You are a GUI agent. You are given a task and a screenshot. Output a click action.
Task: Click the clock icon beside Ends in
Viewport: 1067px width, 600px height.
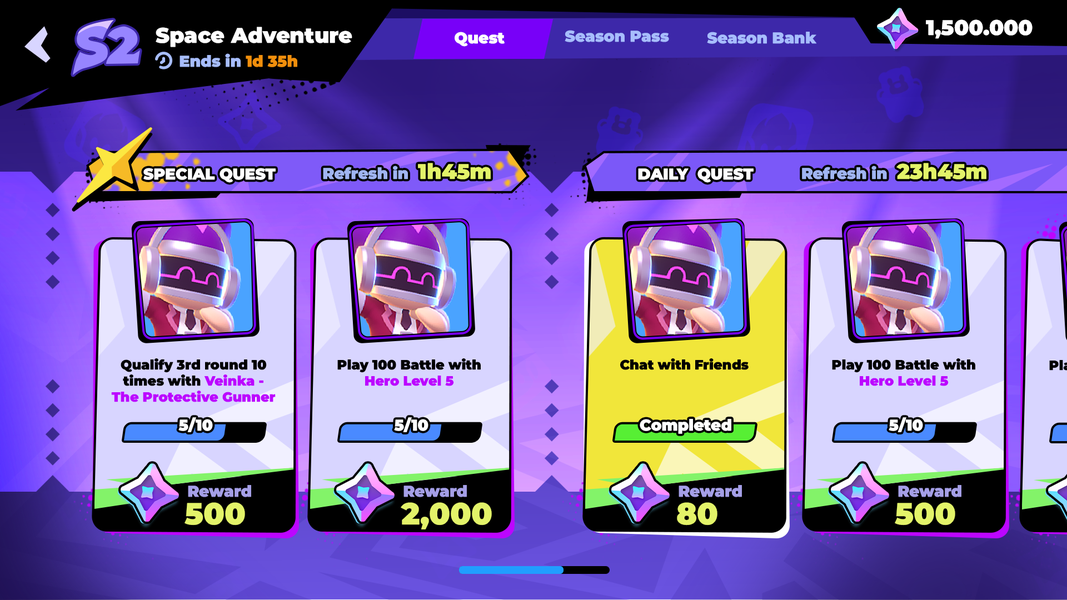pos(164,61)
